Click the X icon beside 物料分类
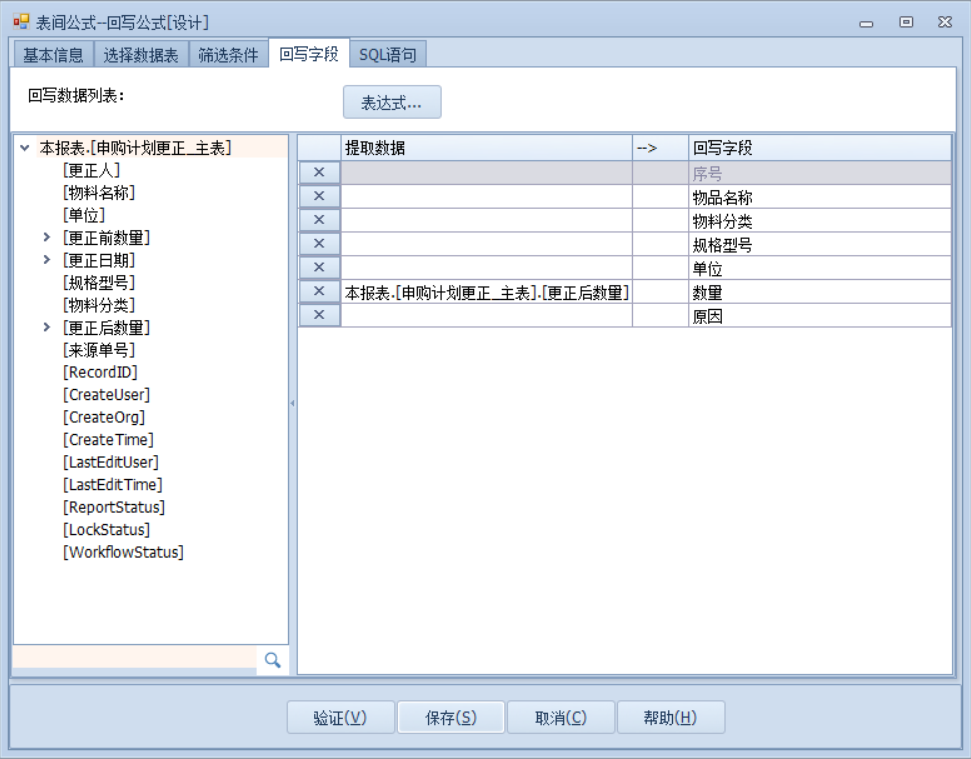This screenshot has height=759, width=971. point(319,221)
